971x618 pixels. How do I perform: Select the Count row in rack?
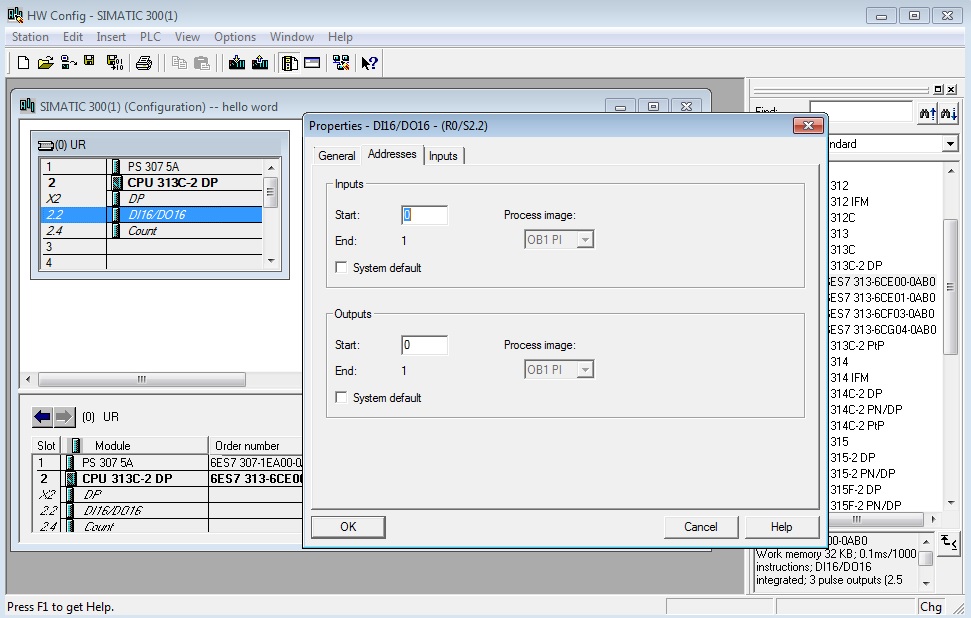pyautogui.click(x=142, y=231)
